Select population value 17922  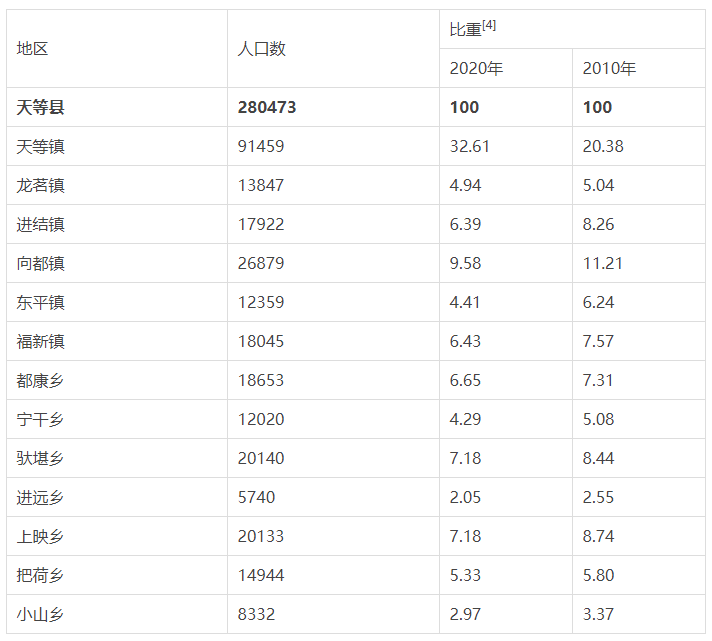point(261,225)
